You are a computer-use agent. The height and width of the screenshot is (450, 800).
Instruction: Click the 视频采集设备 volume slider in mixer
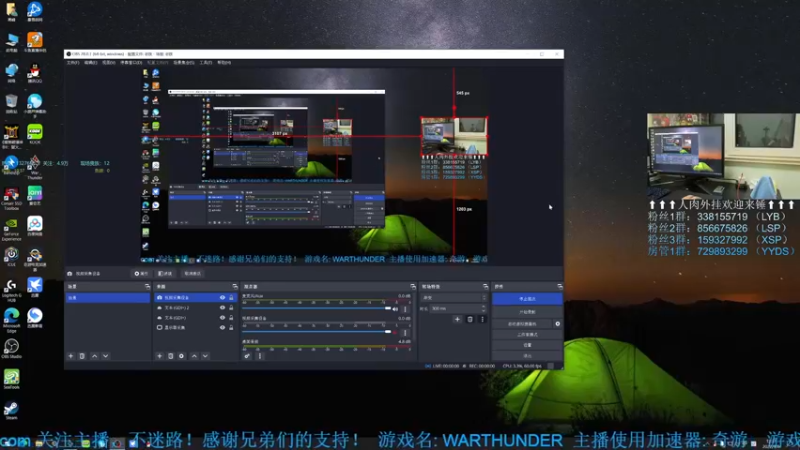pos(316,332)
